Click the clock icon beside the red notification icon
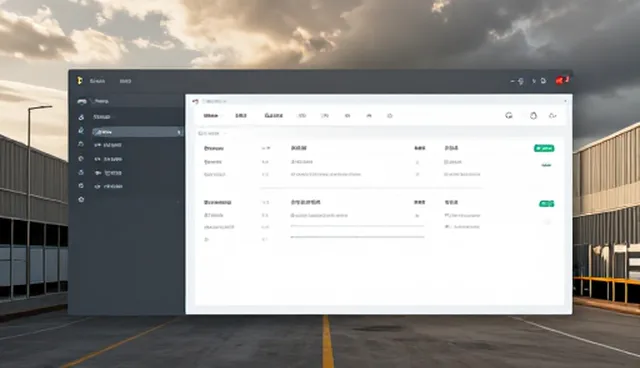The image size is (640, 368). point(543,81)
